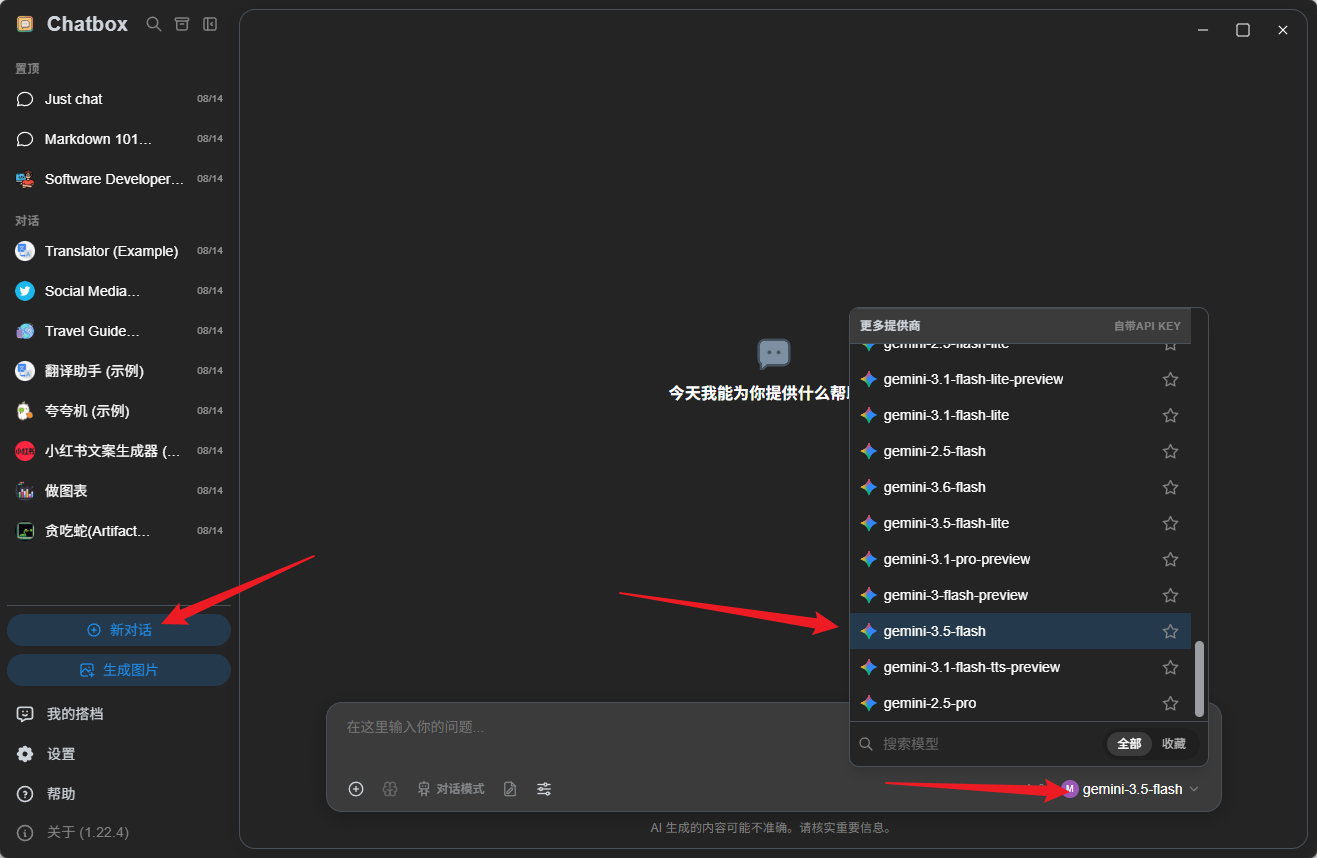Open the gemini-3.5-flash model selector dropdown
Image resolution: width=1317 pixels, height=858 pixels.
(x=1130, y=789)
